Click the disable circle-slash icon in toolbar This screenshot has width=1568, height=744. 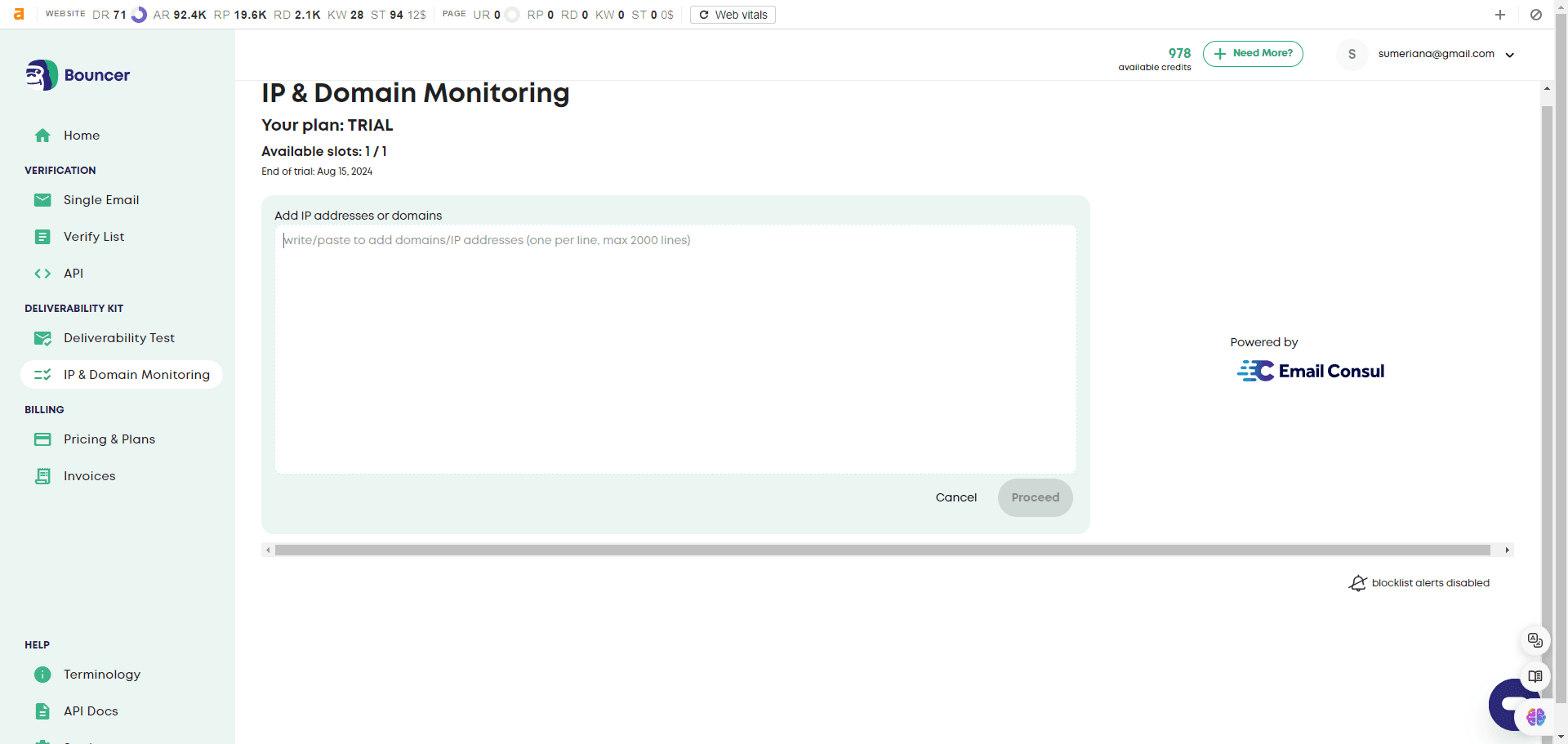[1536, 15]
